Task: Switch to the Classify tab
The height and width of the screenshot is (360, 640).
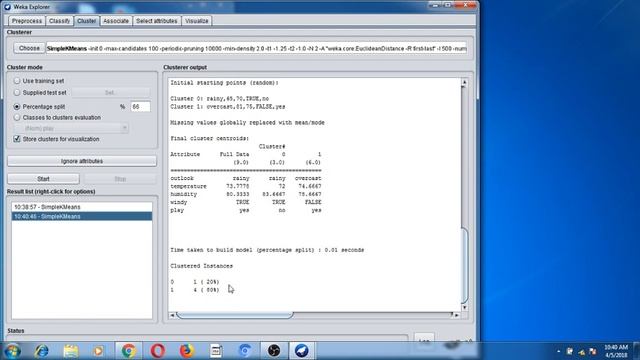Action: (x=60, y=21)
